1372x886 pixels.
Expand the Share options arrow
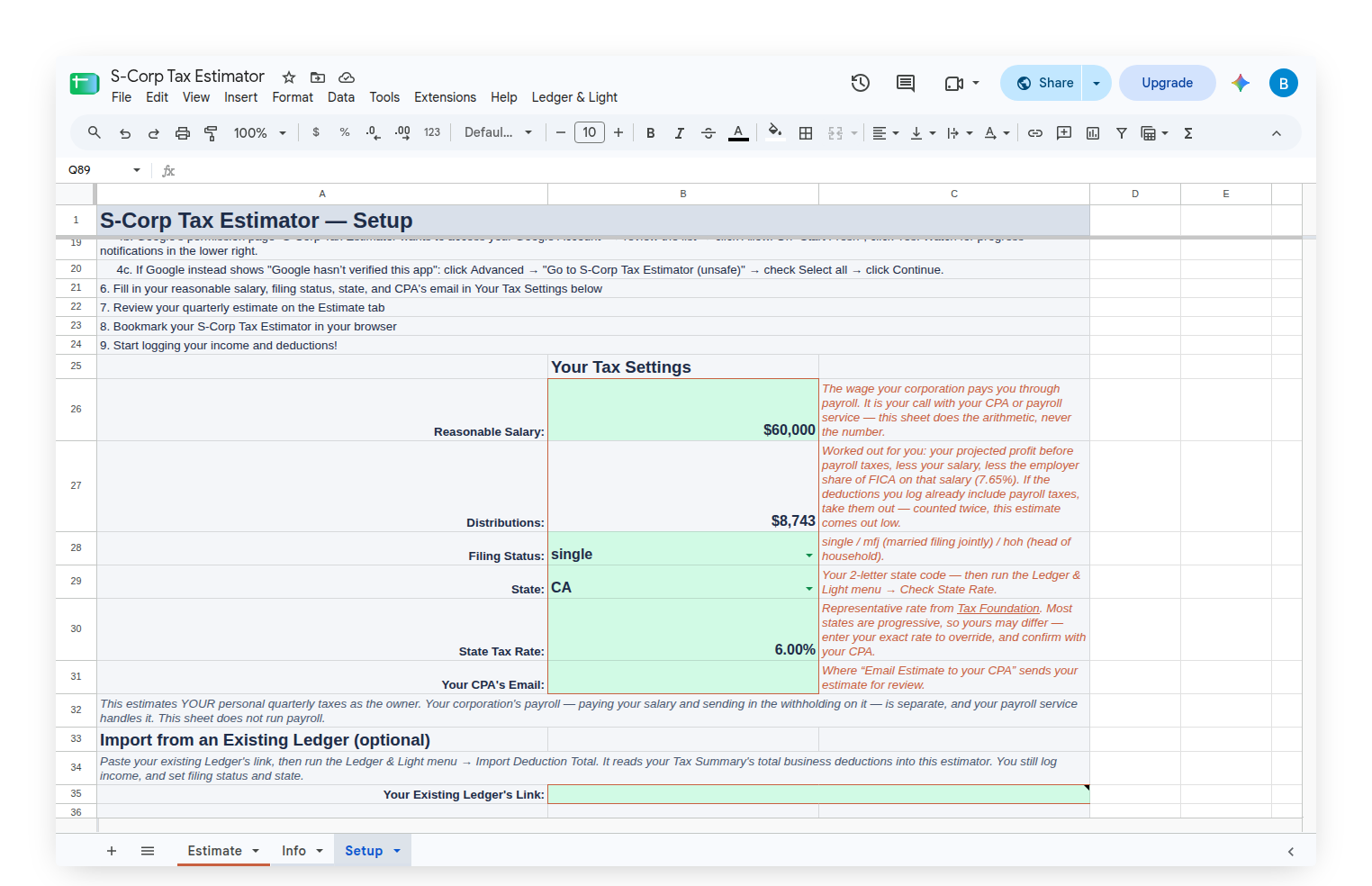[1097, 83]
